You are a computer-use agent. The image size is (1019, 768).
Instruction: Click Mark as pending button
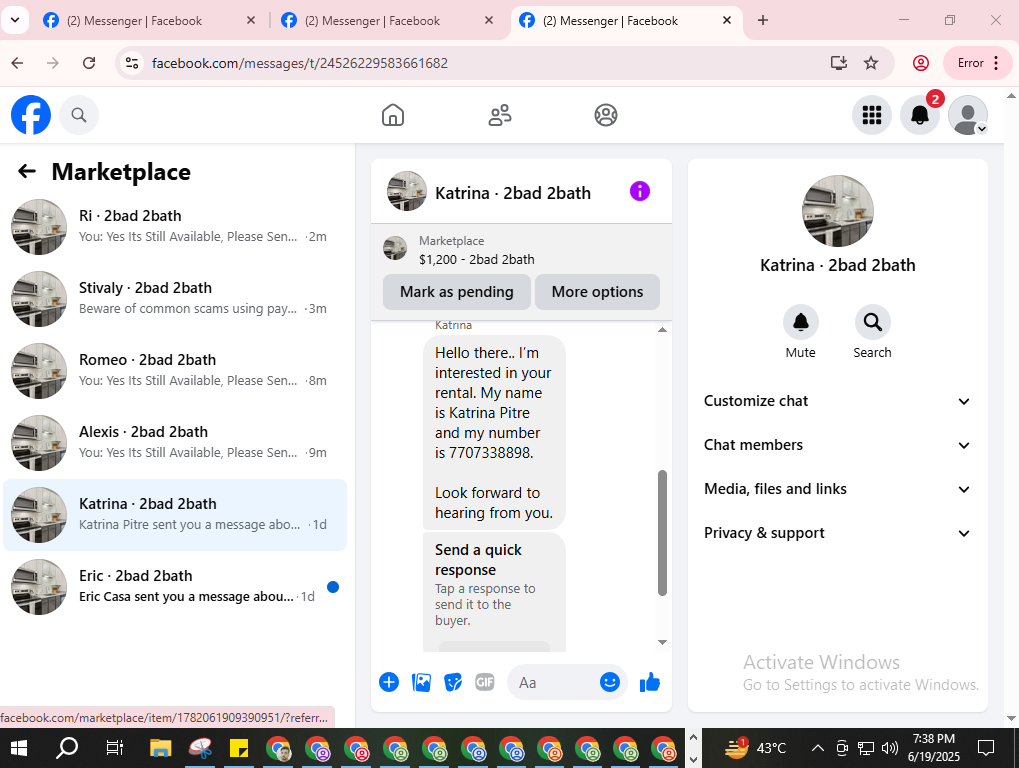[457, 292]
